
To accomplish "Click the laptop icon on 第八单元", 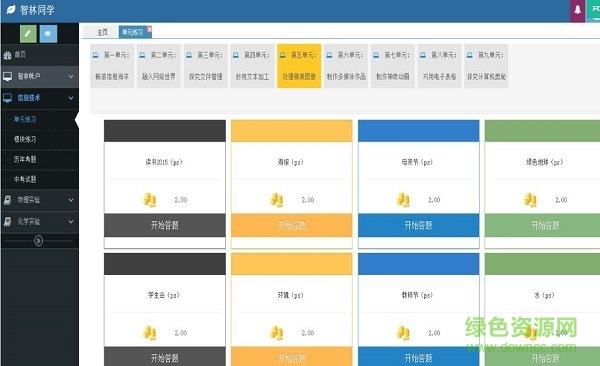I will point(423,56).
